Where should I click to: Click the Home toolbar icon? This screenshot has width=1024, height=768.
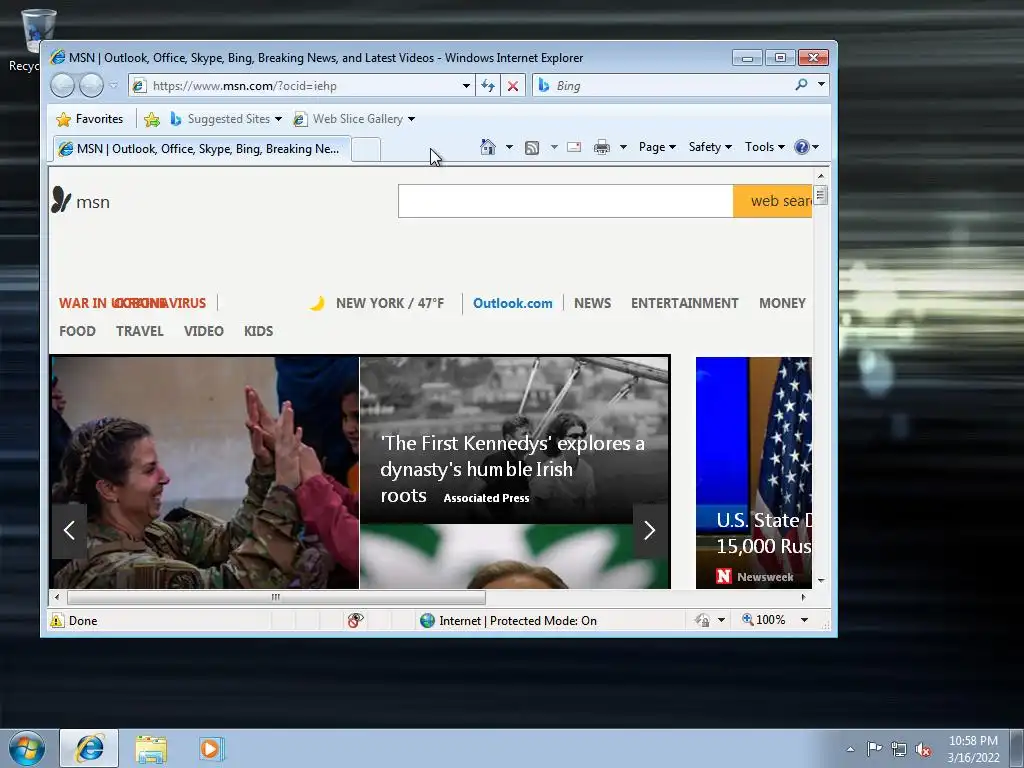(488, 147)
